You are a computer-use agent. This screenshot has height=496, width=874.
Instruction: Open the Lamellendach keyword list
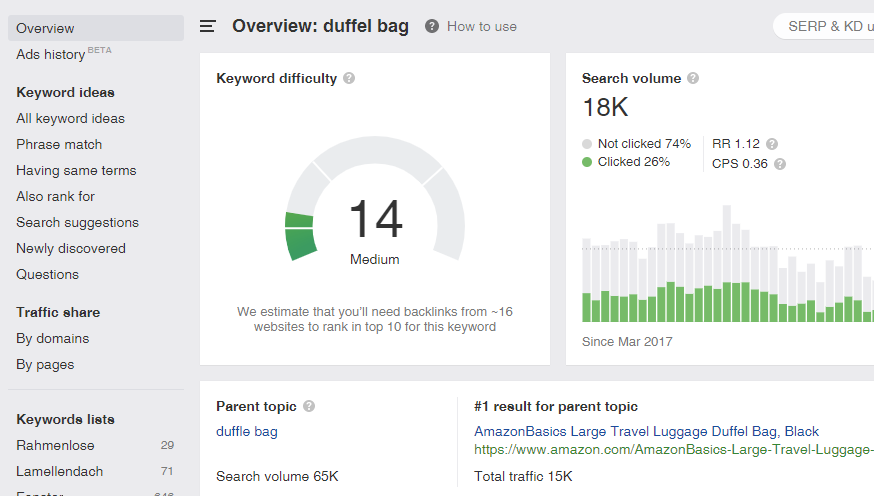(59, 471)
